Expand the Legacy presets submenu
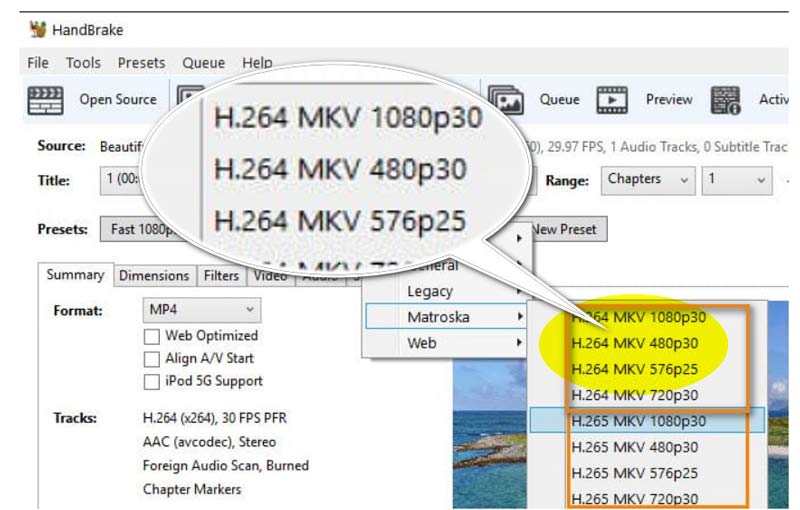Image resolution: width=800 pixels, height=510 pixels. (x=445, y=291)
